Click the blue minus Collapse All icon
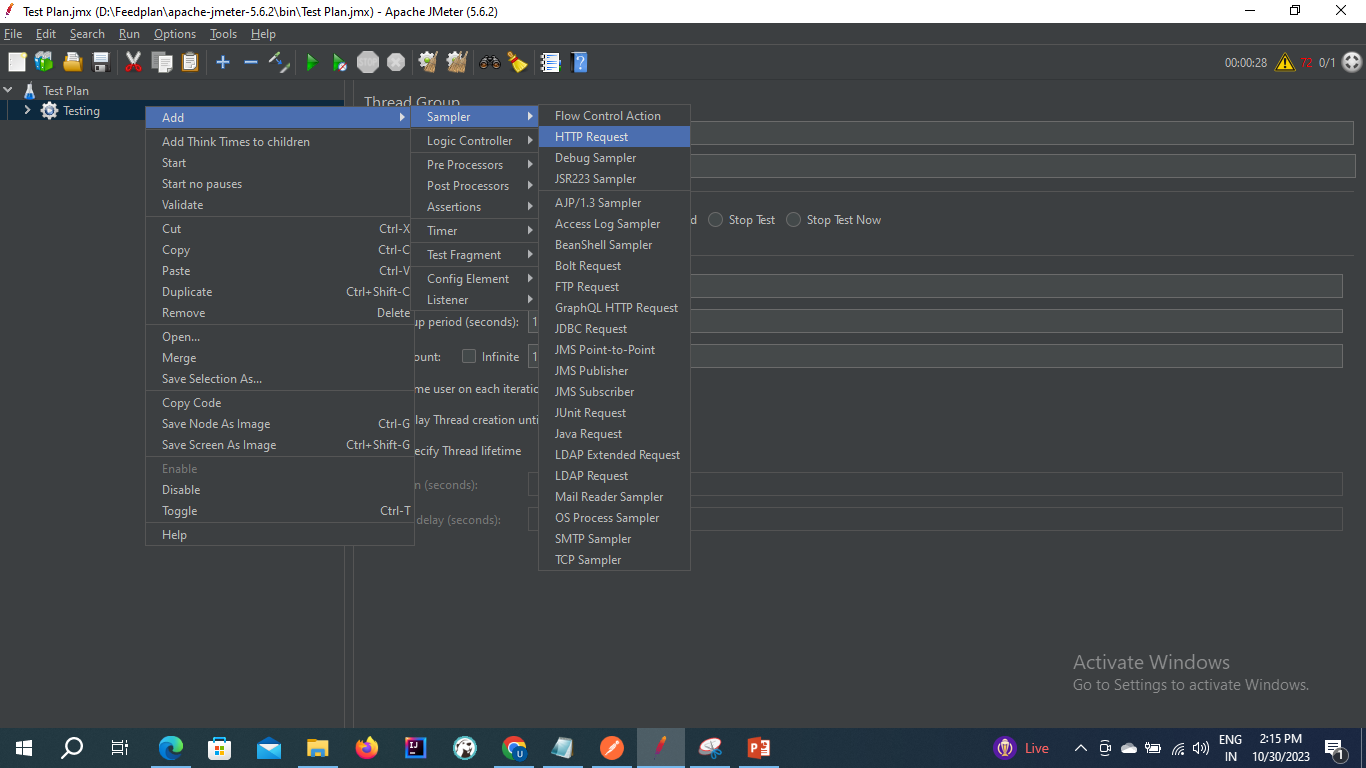 pyautogui.click(x=251, y=62)
